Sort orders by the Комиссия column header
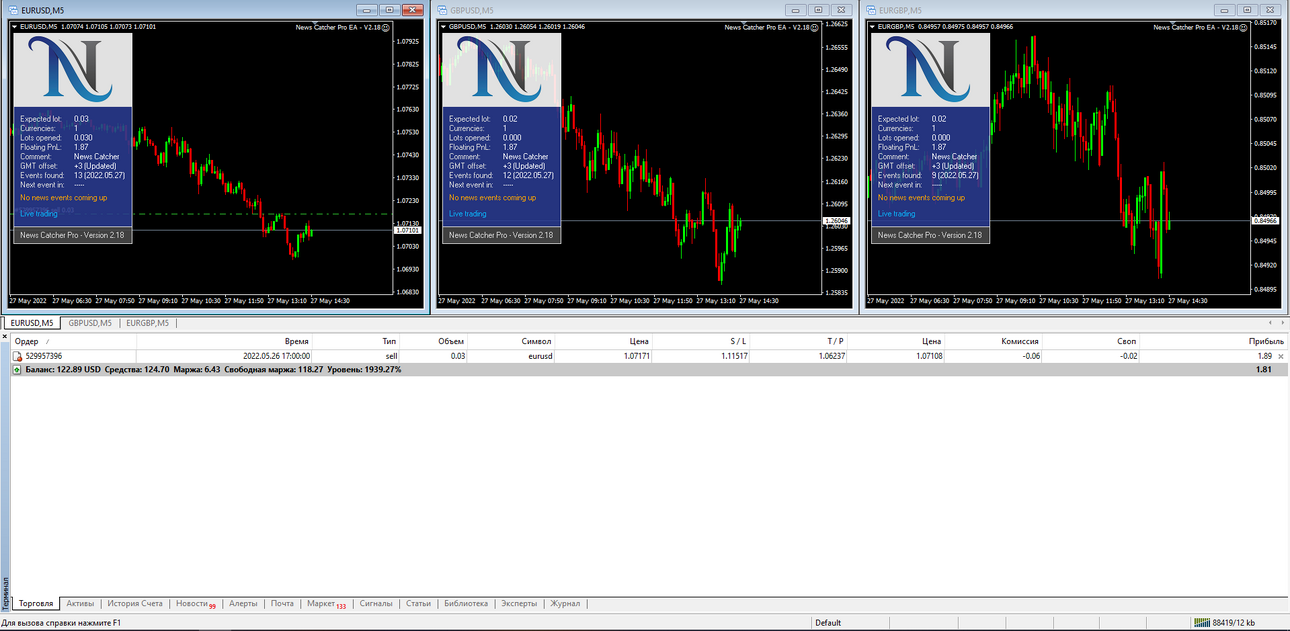The width and height of the screenshot is (1290, 631). click(x=994, y=341)
